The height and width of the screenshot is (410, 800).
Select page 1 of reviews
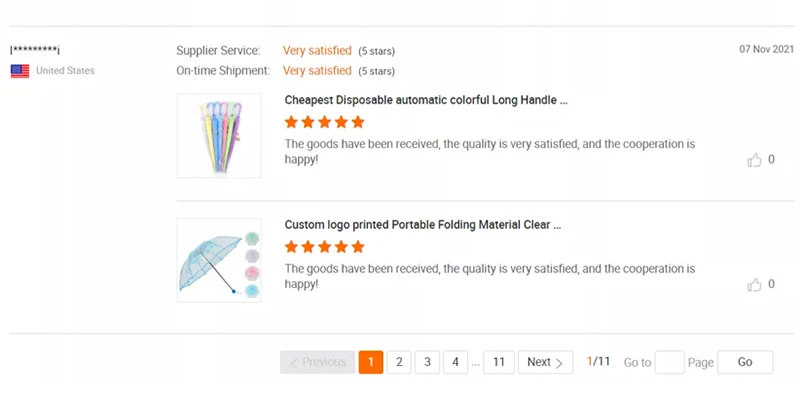[371, 362]
